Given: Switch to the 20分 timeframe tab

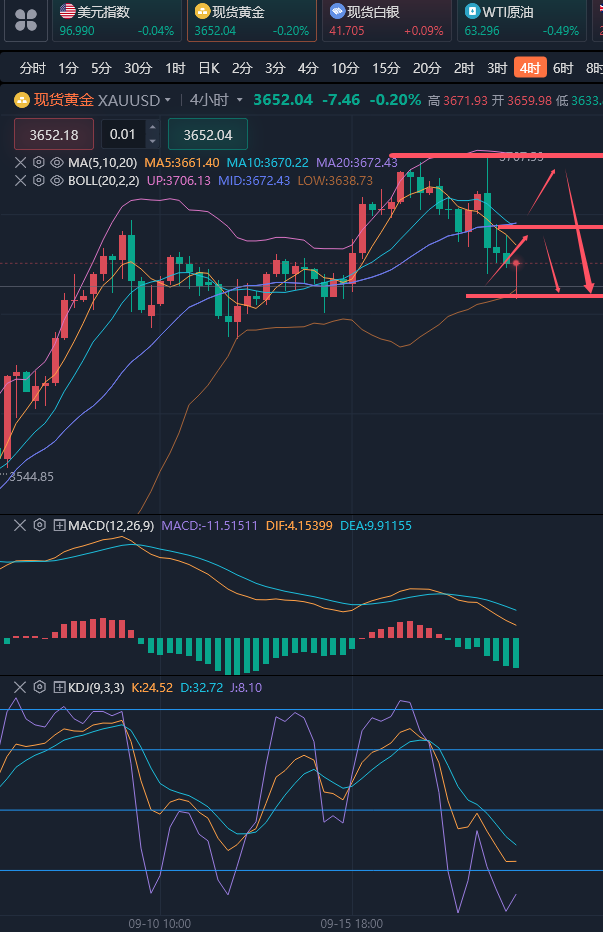Looking at the screenshot, I should (427, 68).
